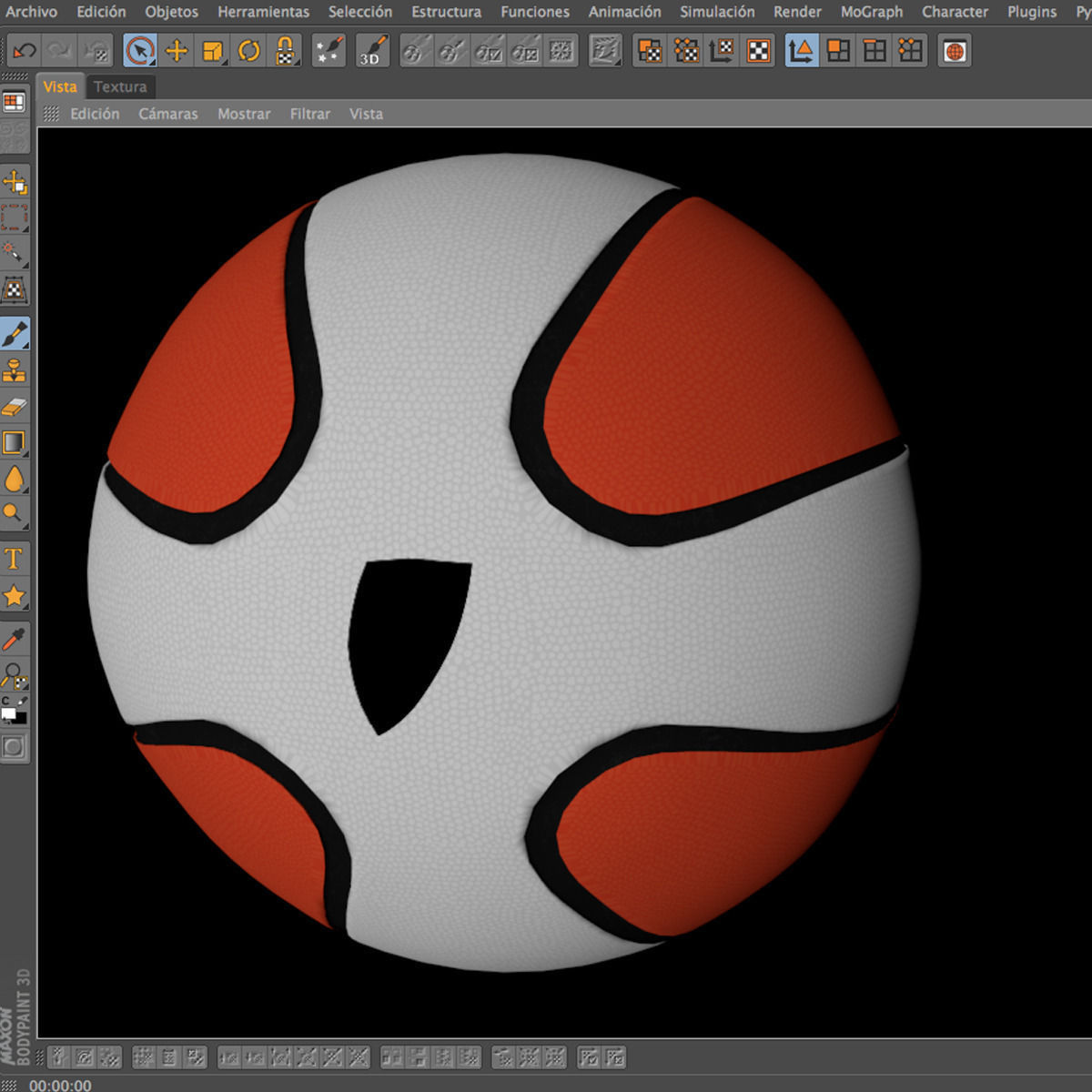Select the Move Layer tool in left toolbar
Viewport: 1092px width, 1092px height.
15,183
